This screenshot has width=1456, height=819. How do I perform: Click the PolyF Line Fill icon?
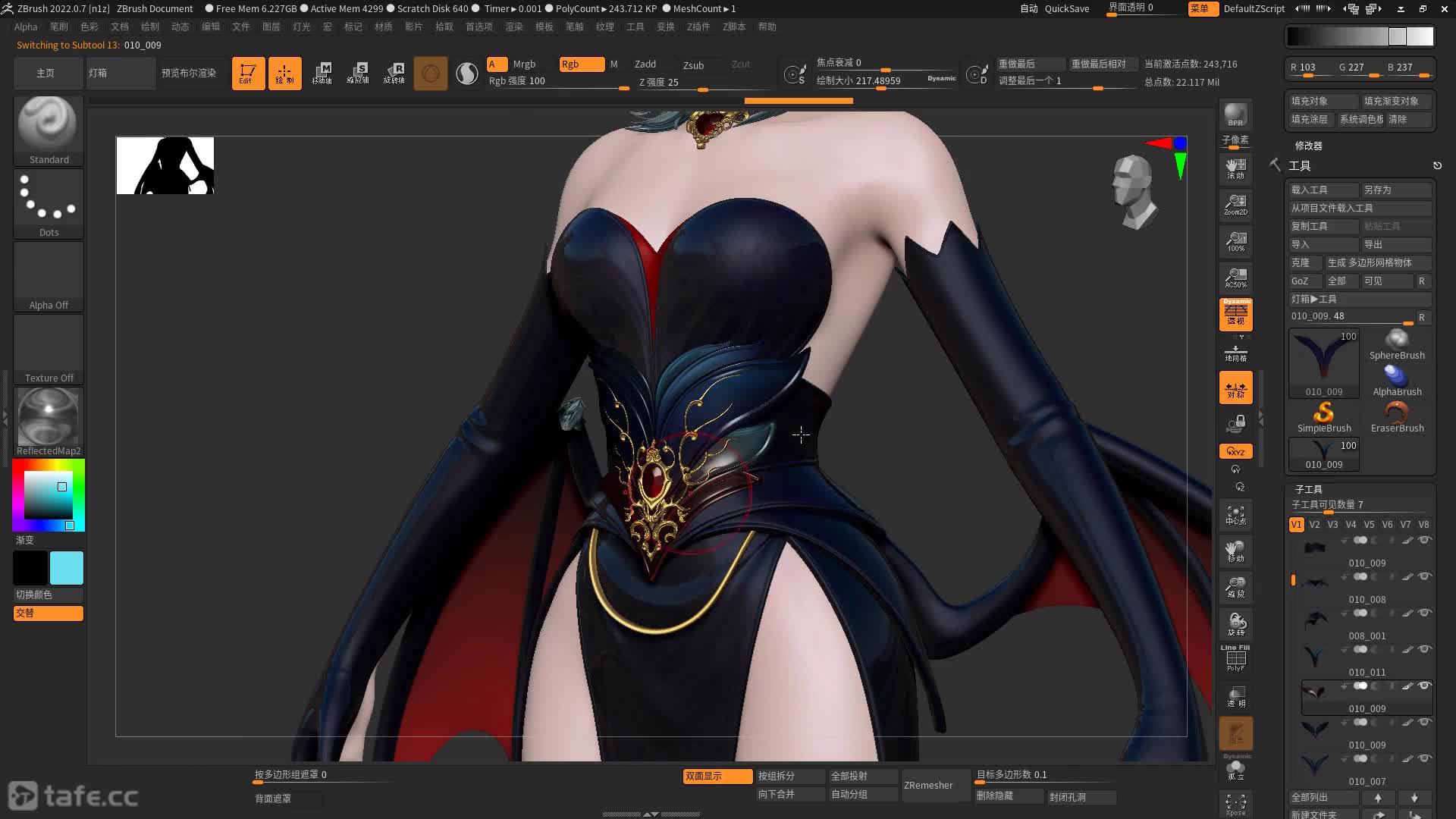[x=1235, y=658]
